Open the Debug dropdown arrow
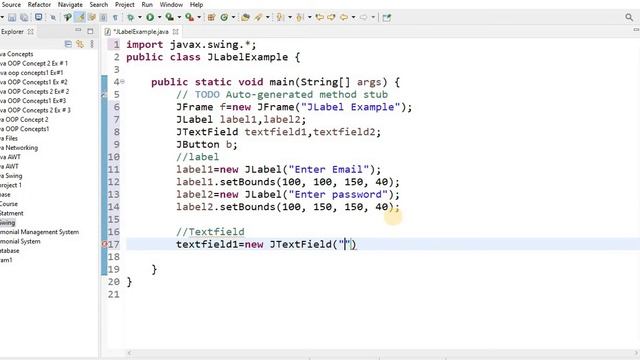Viewport: 640px width, 360px height. click(x=140, y=18)
